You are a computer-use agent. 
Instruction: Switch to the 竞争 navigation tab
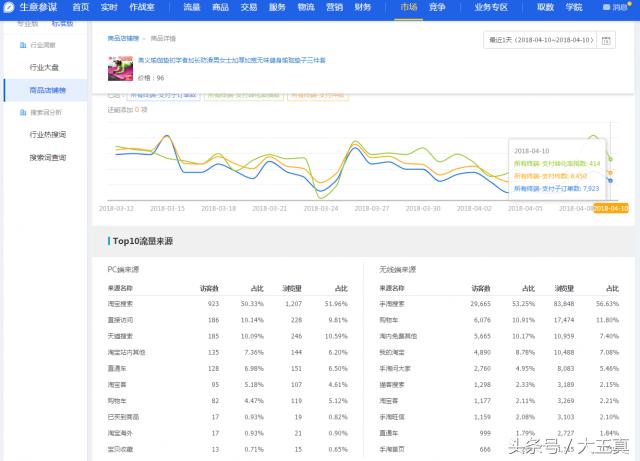tap(437, 7)
